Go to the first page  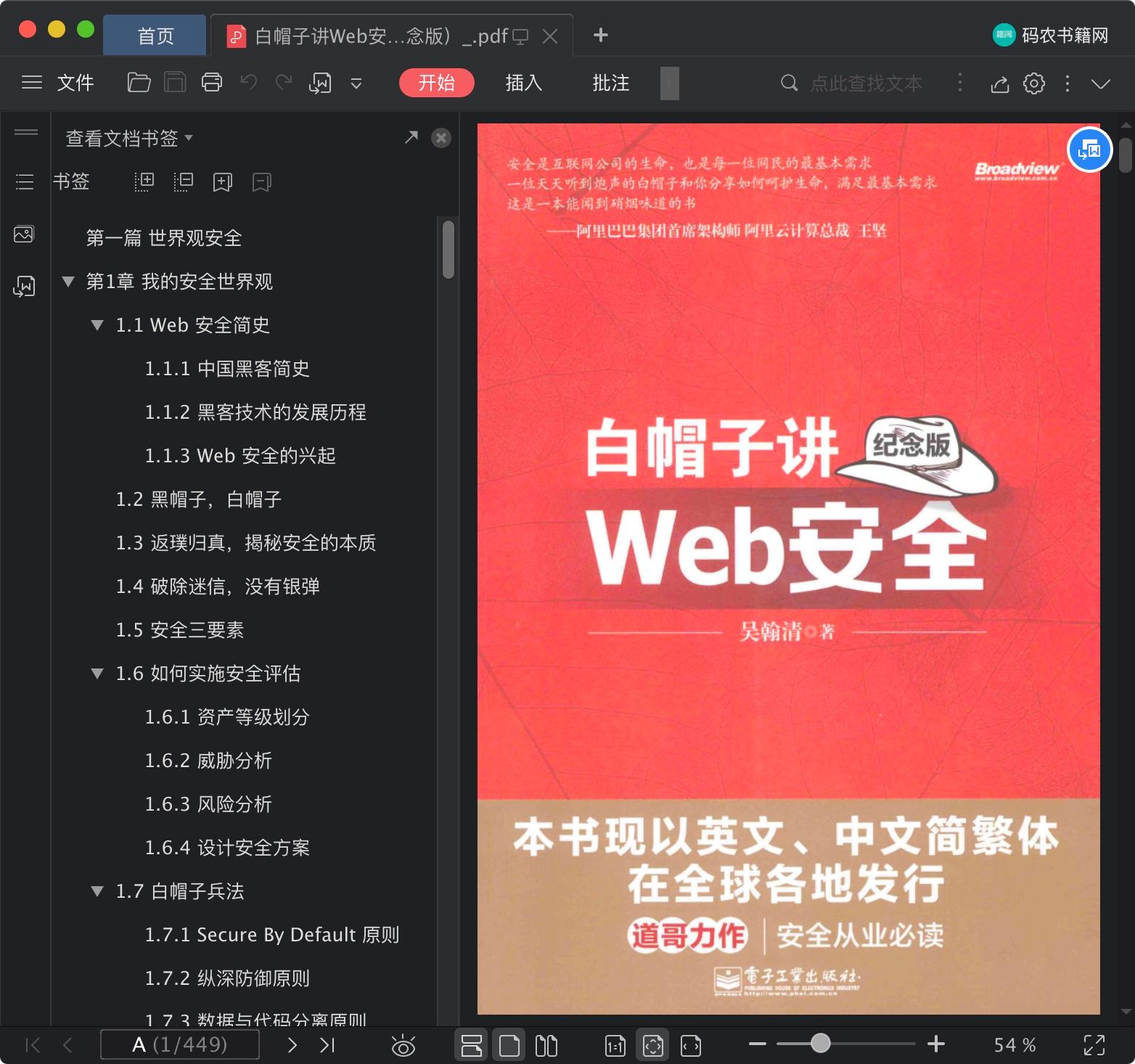click(x=33, y=1045)
